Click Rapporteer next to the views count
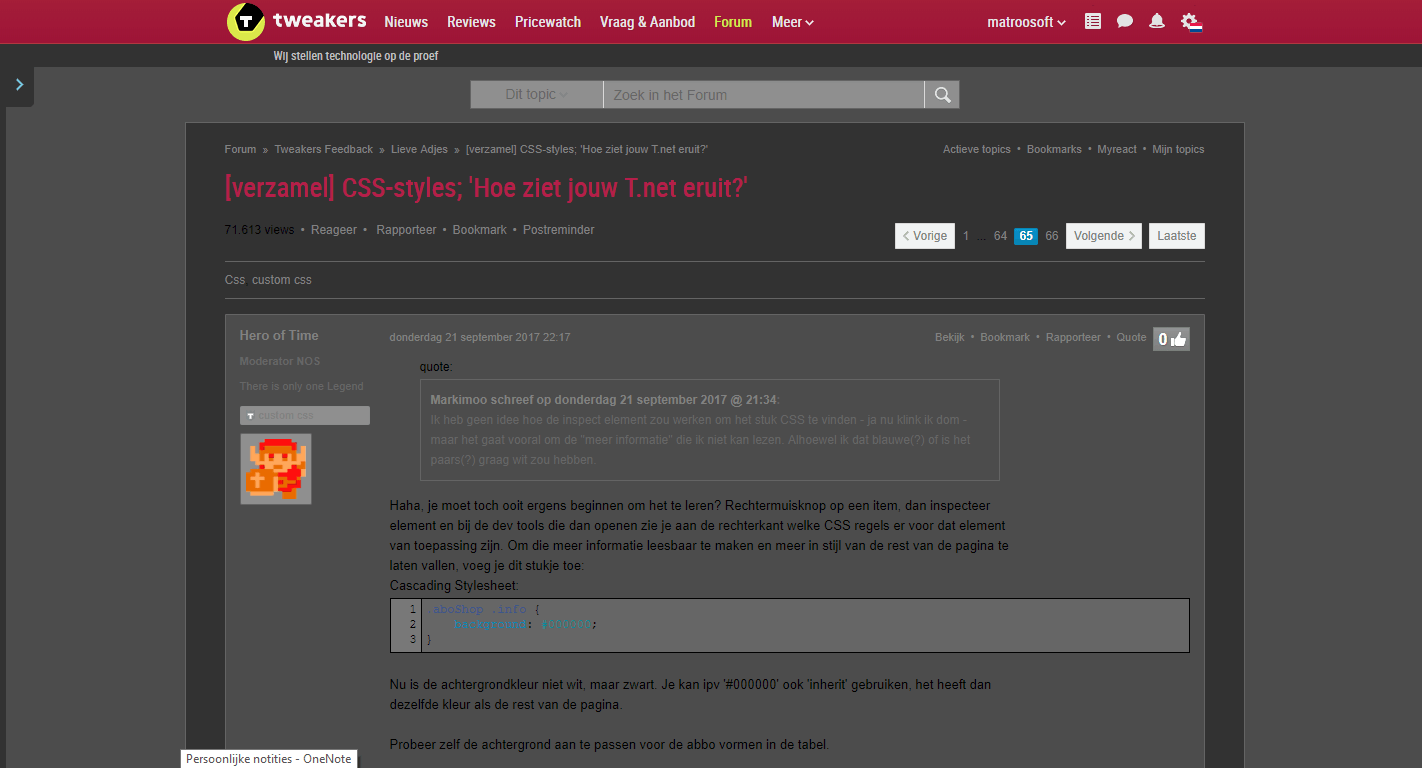 point(406,230)
